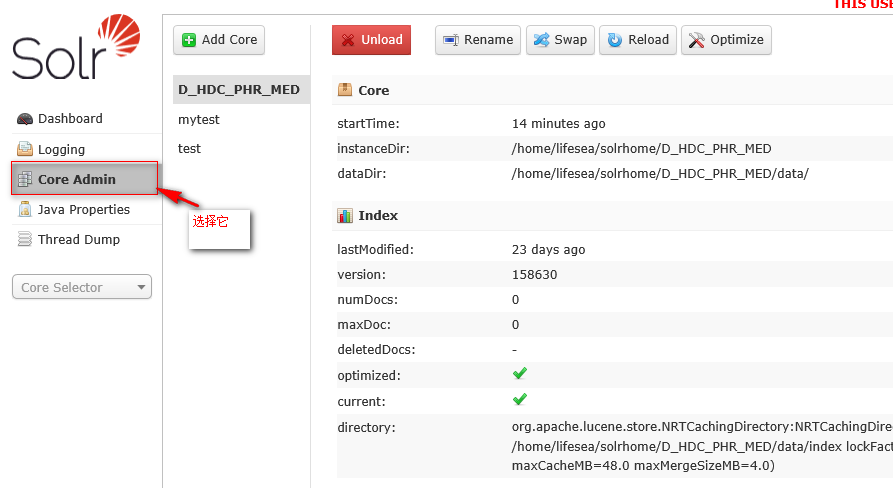The height and width of the screenshot is (488, 893).
Task: Click the current green checkmark
Action: point(519,399)
